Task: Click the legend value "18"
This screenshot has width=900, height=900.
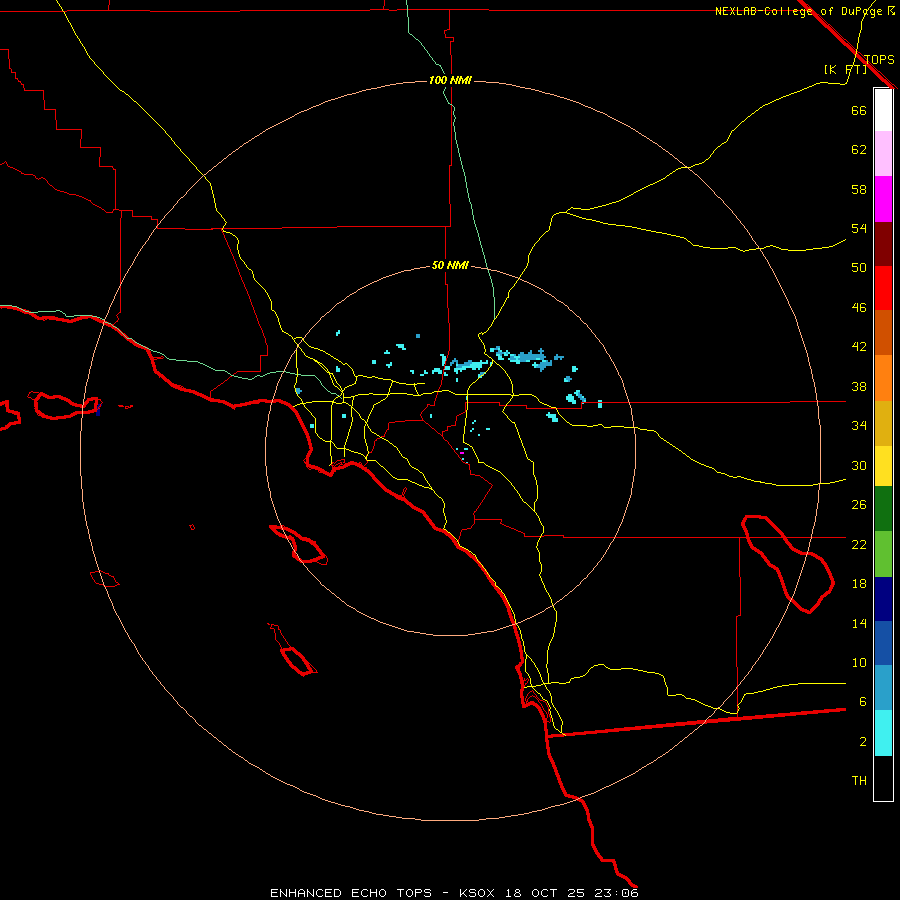Action: (x=859, y=584)
